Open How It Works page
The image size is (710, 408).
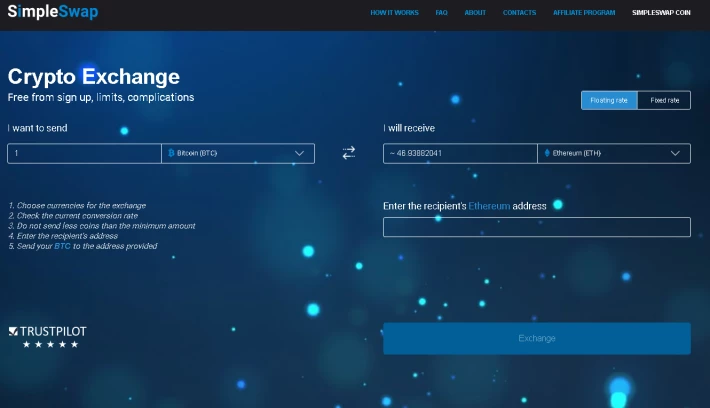pos(394,13)
